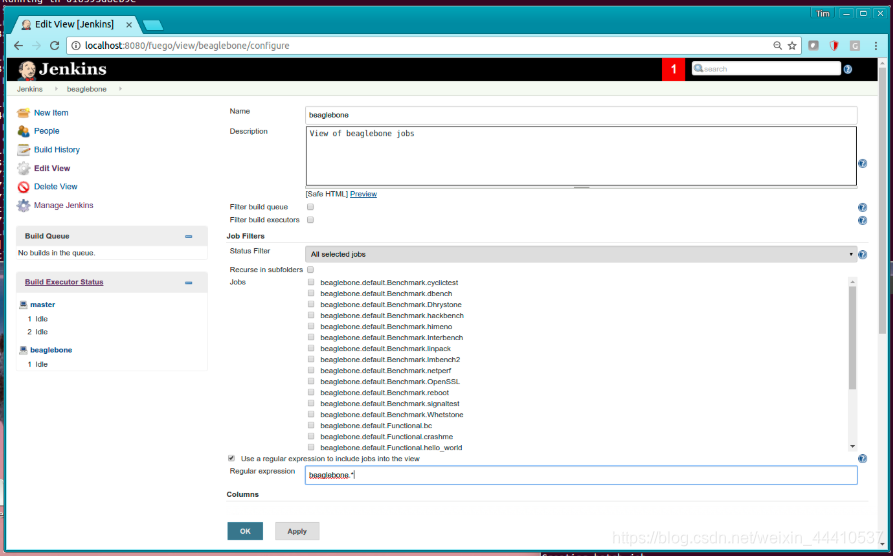Click the browser address bar URL
893x556 pixels.
pos(187,46)
